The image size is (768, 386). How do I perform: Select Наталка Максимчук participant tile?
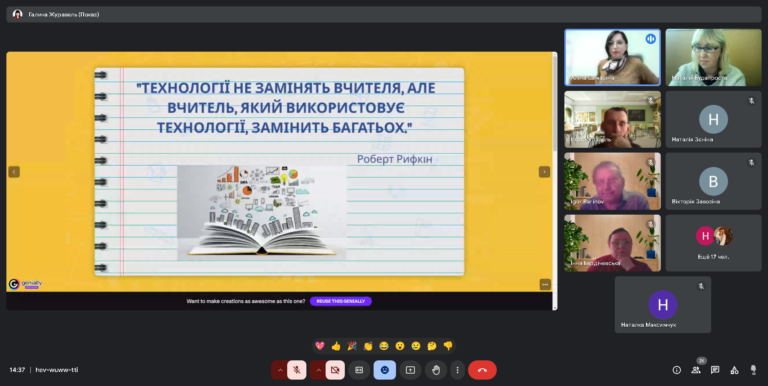click(663, 305)
